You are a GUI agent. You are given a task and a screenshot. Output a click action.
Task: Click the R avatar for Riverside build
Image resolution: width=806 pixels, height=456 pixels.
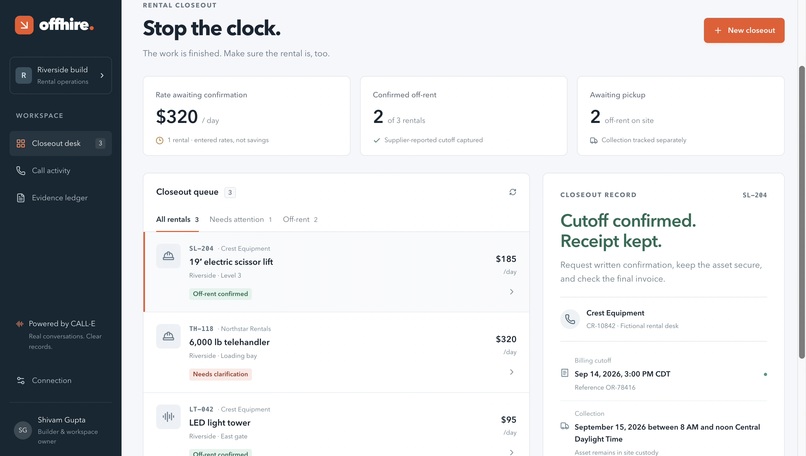(x=24, y=75)
